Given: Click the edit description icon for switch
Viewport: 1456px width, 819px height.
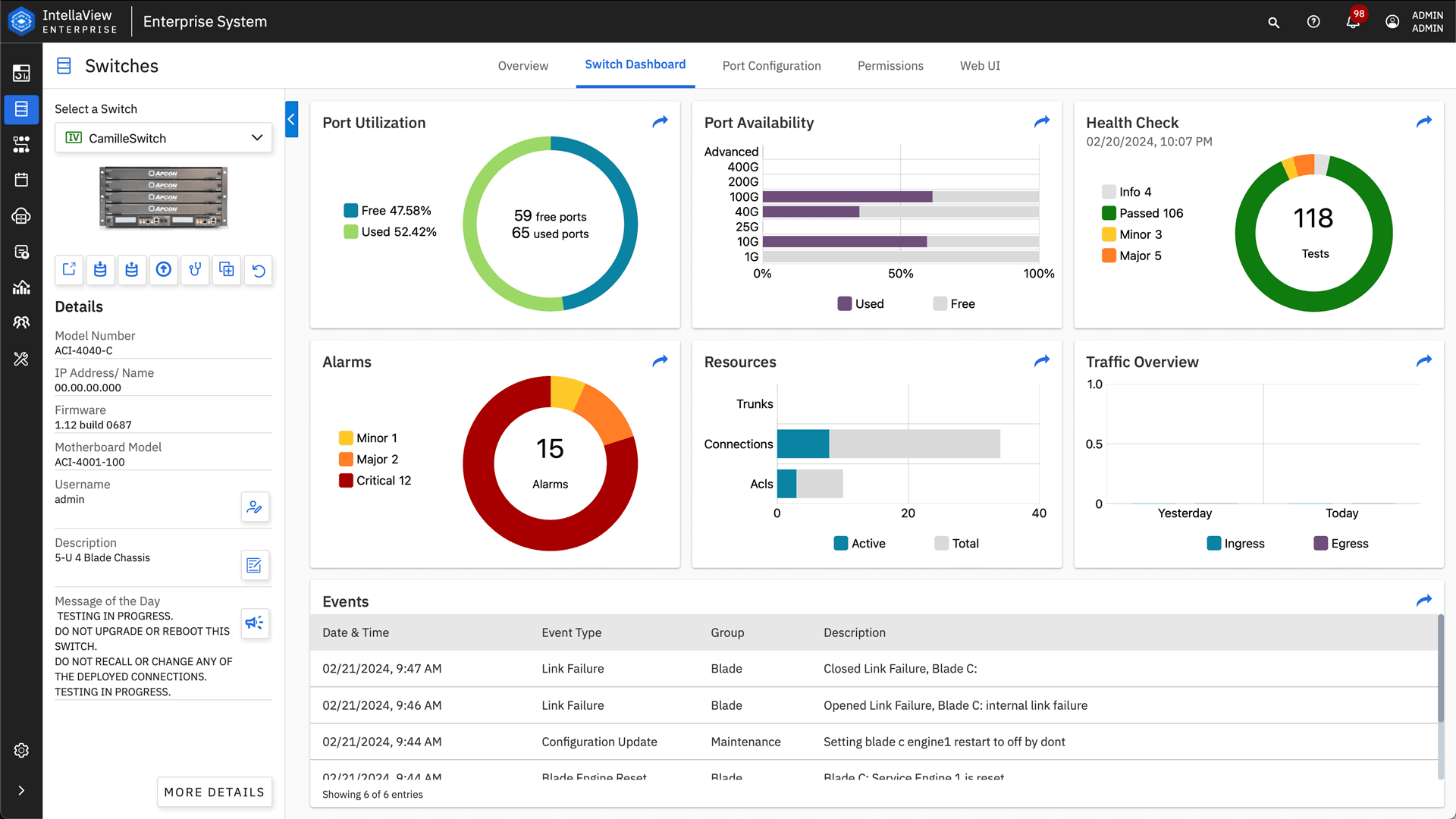Looking at the screenshot, I should [255, 565].
